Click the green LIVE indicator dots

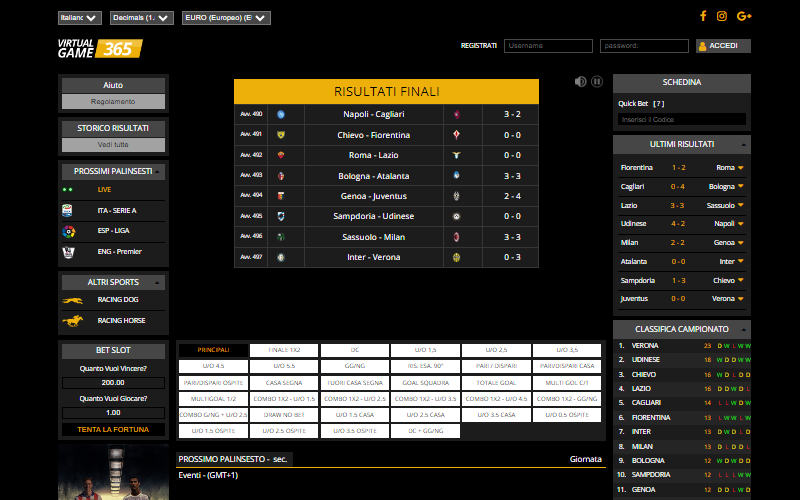(67, 189)
